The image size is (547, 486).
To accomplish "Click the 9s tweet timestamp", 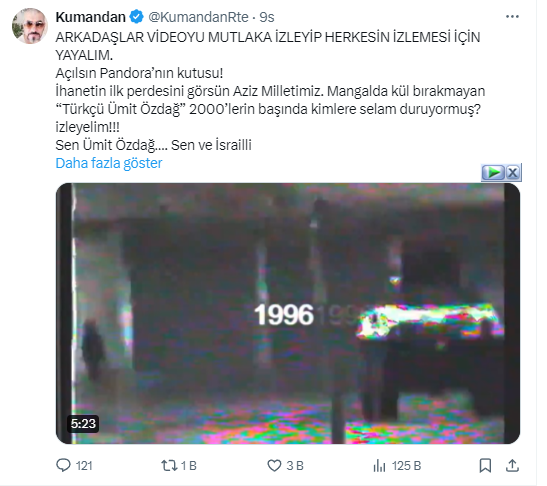I will click(x=267, y=17).
